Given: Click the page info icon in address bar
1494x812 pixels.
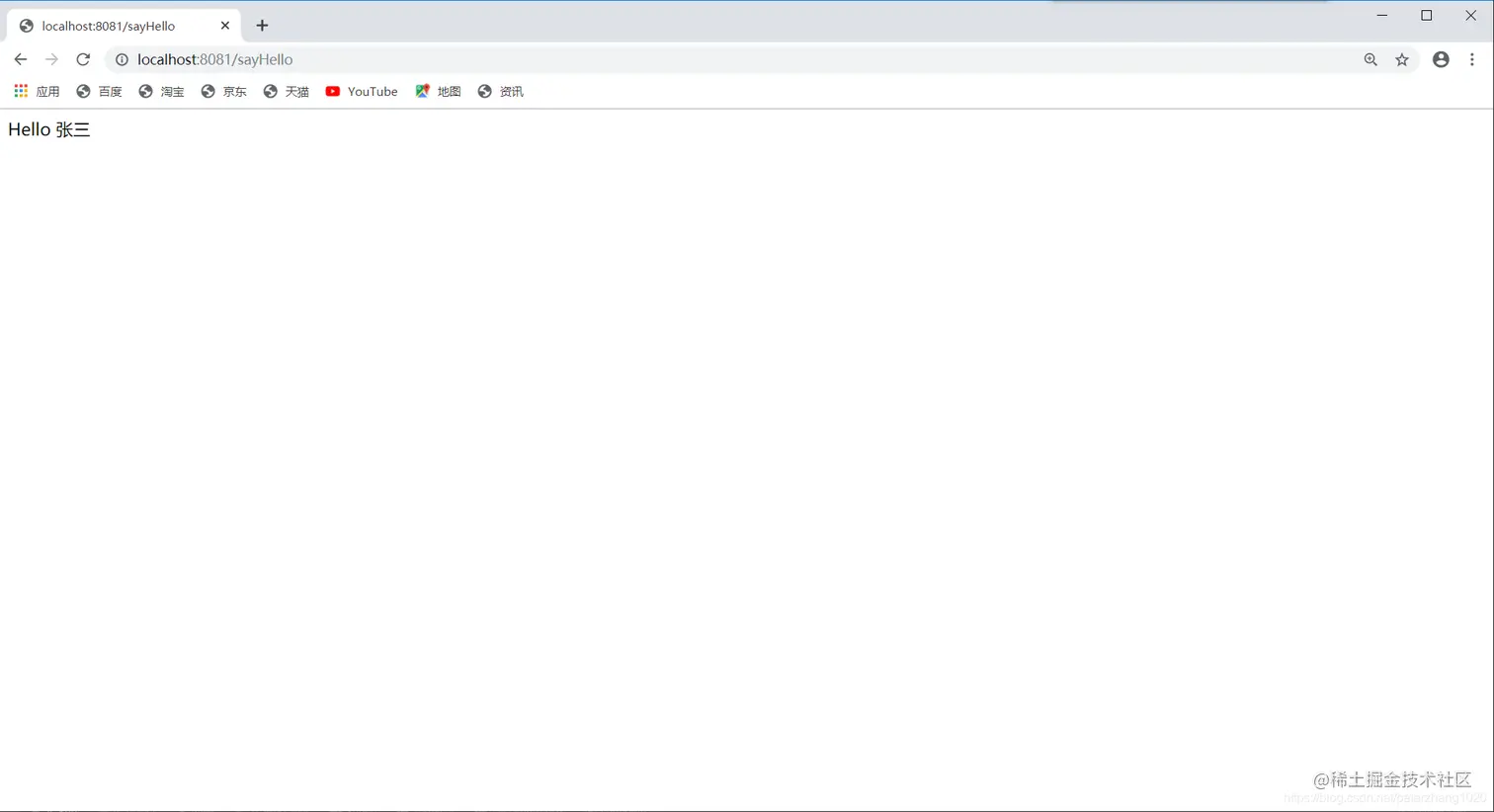Looking at the screenshot, I should [121, 59].
